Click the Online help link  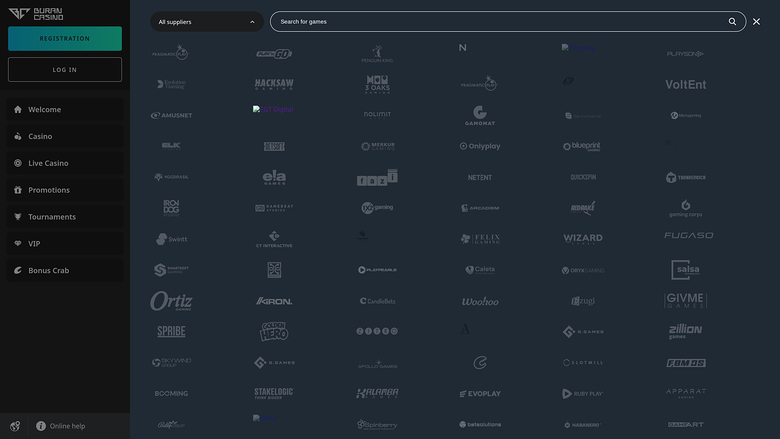click(x=66, y=426)
